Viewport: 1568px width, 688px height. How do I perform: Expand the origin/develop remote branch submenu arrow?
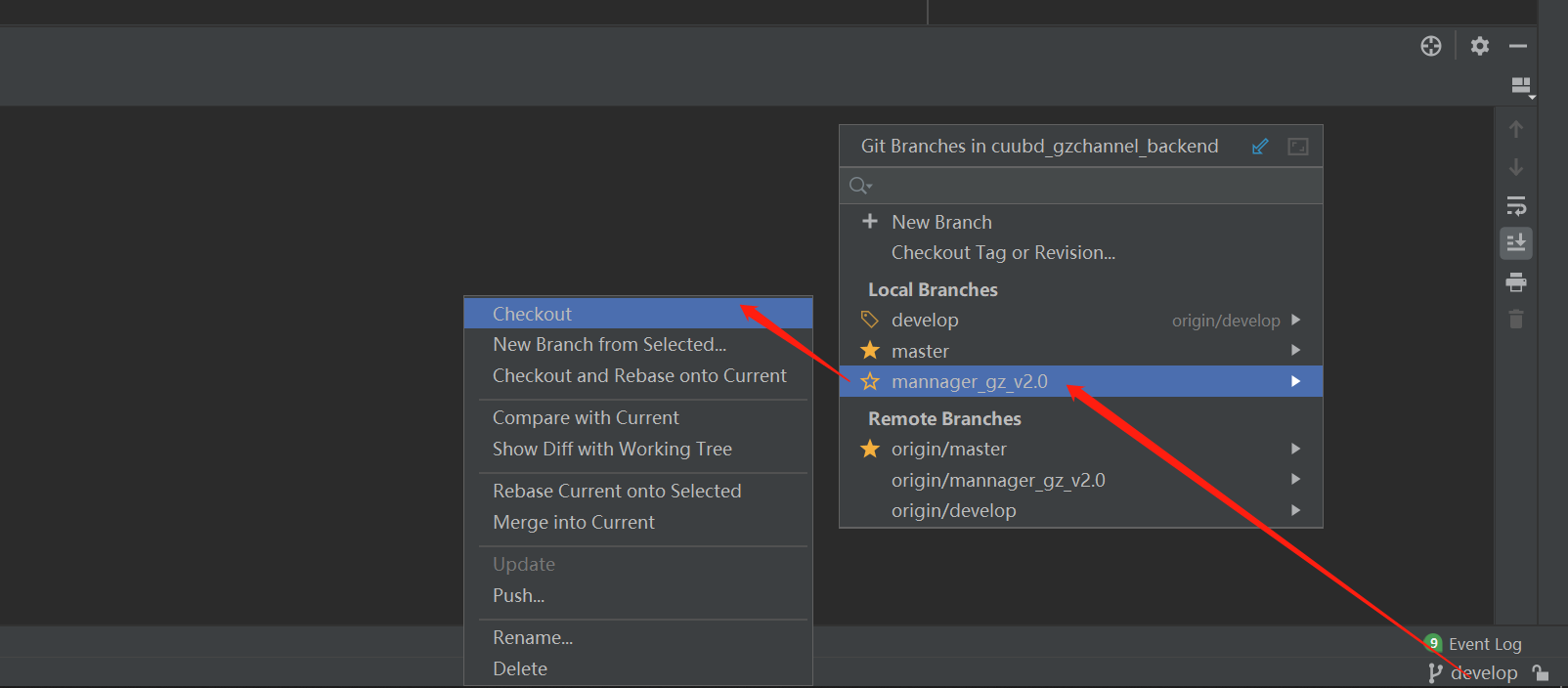(x=1296, y=510)
